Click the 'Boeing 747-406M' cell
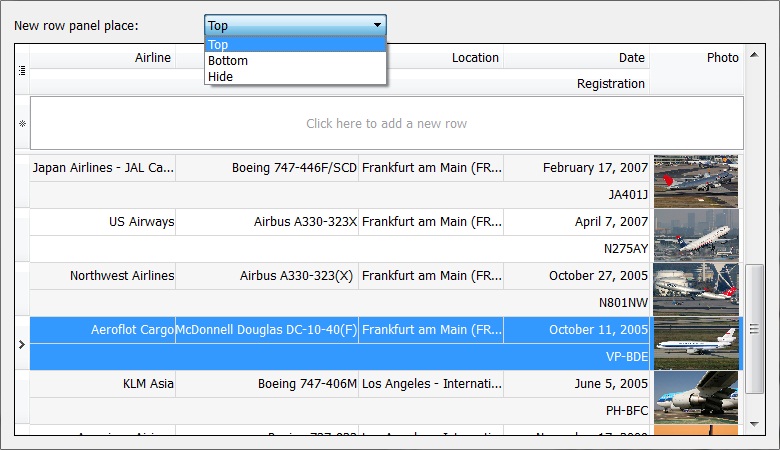The image size is (780, 450). 267,384
